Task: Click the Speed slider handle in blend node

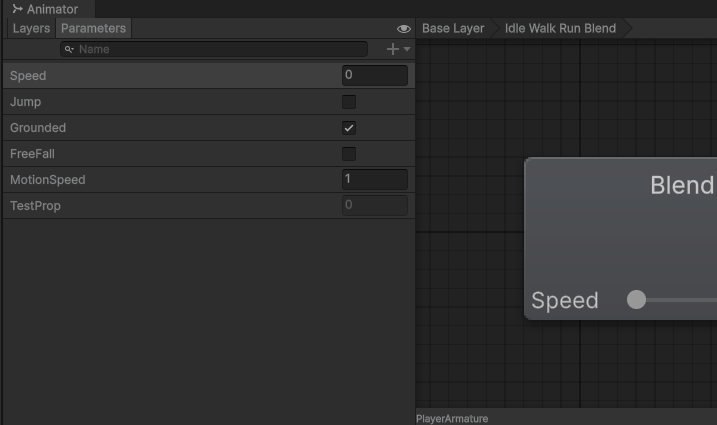Action: (x=636, y=300)
